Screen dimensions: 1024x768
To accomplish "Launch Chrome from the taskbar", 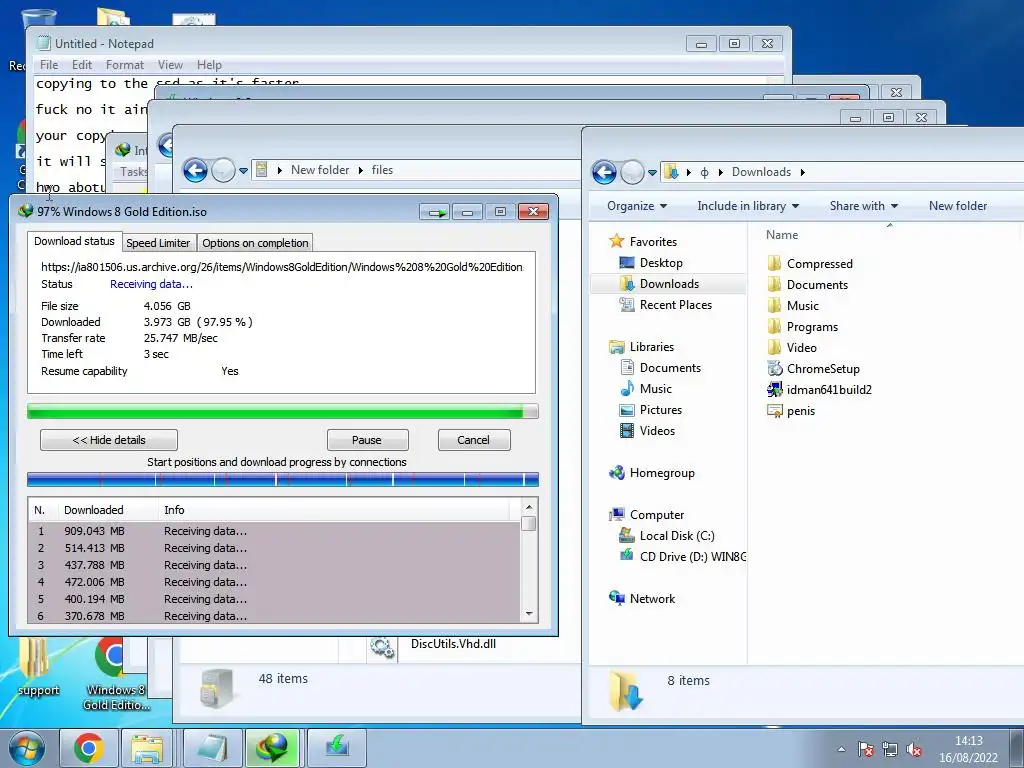I will click(89, 748).
